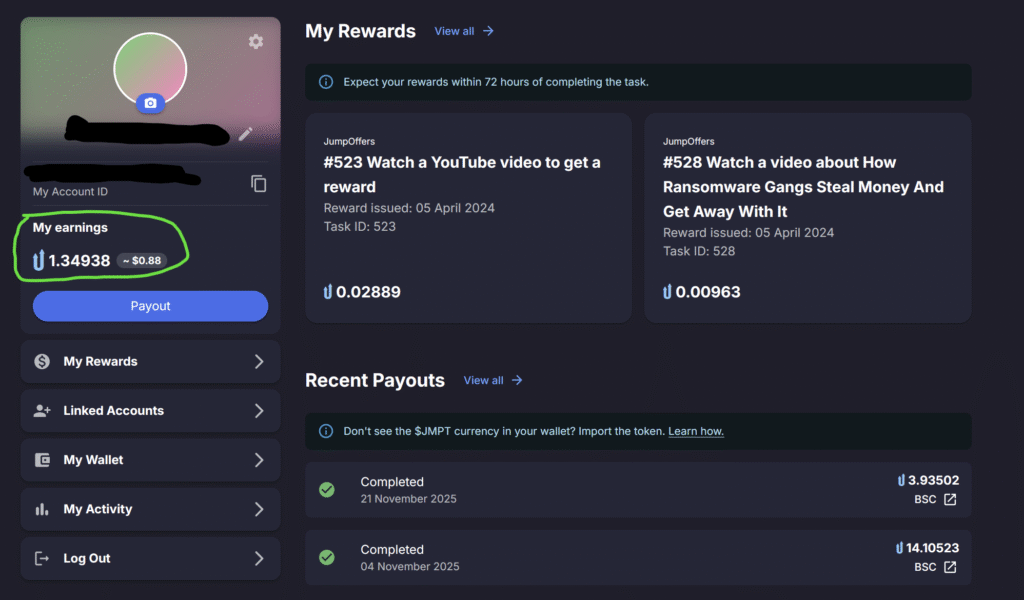Expand My Wallet chevron arrow
Viewport: 1024px width, 600px height.
[x=259, y=460]
